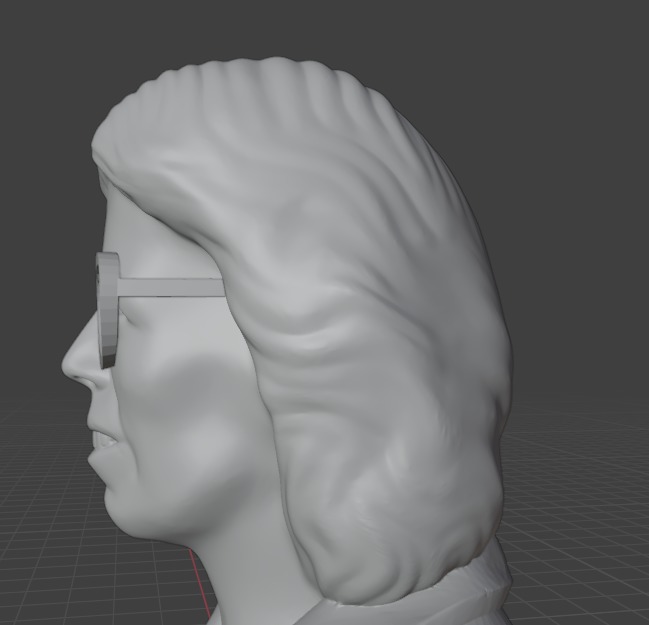This screenshot has height=625, width=649.
Task: Click the open mouth of the model
Action: click(x=103, y=442)
